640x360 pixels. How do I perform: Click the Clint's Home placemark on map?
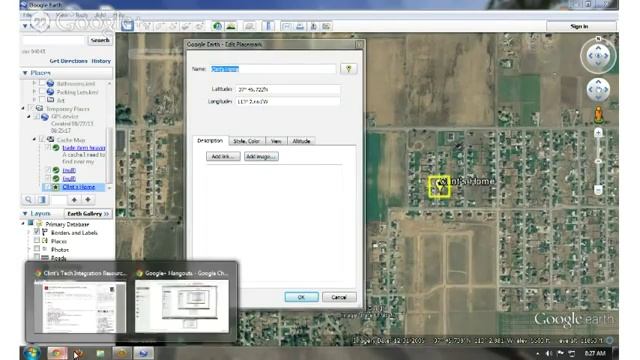(439, 186)
